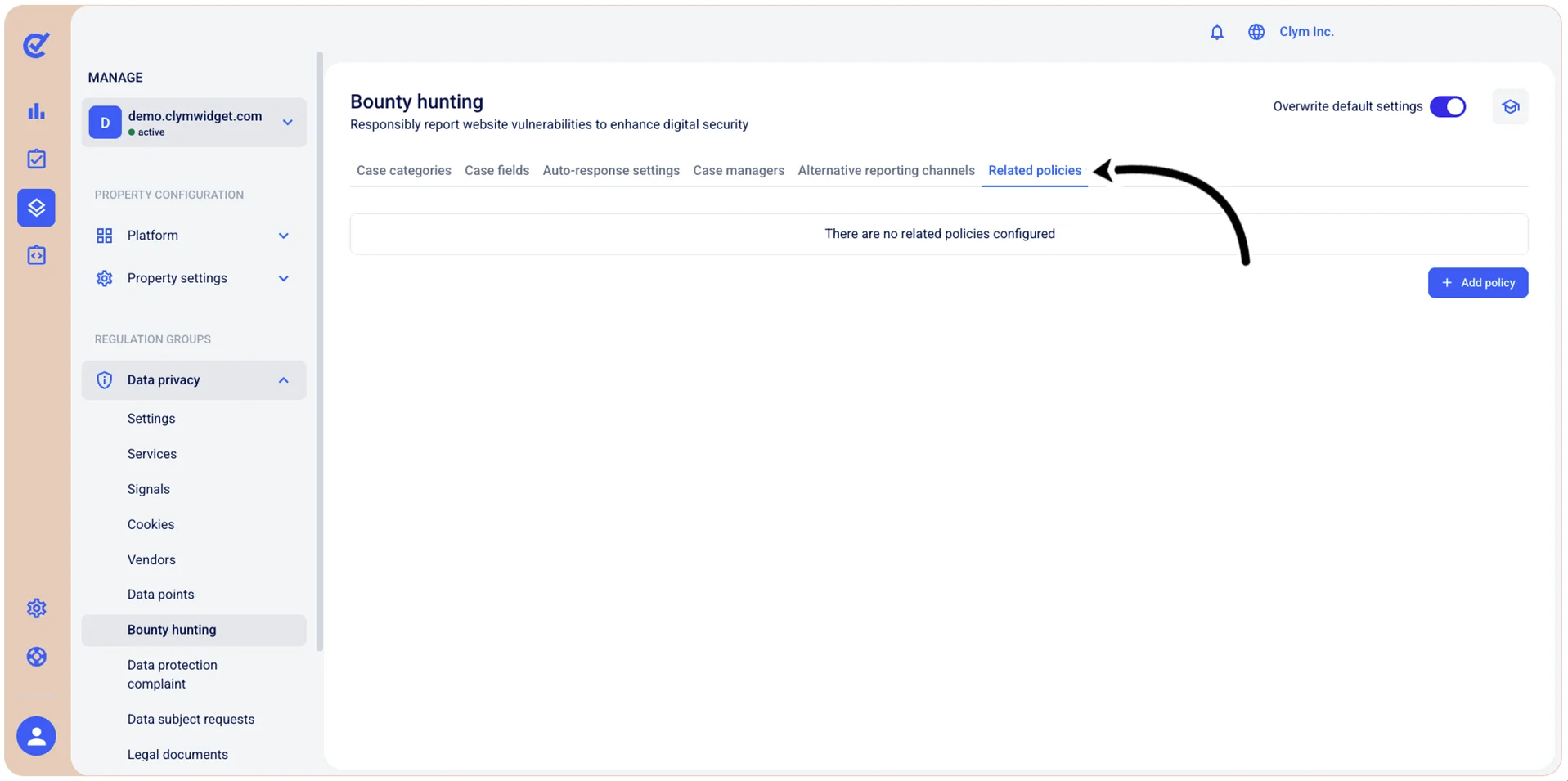
Task: Open Signals in sidebar
Action: (x=149, y=489)
